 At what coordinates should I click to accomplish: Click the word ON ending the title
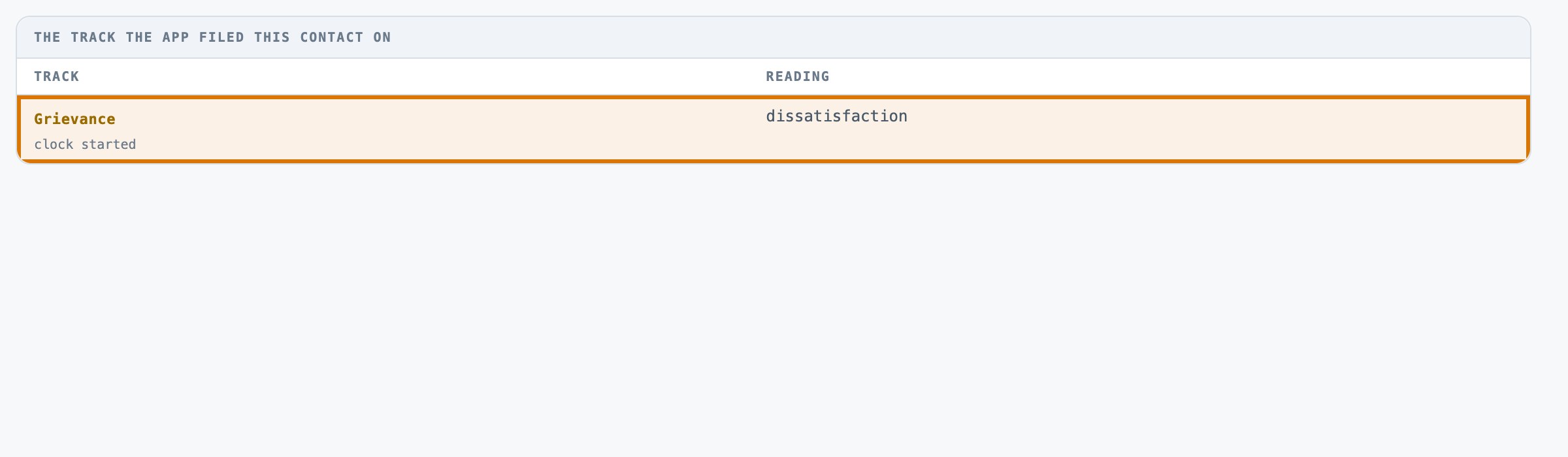tap(382, 37)
